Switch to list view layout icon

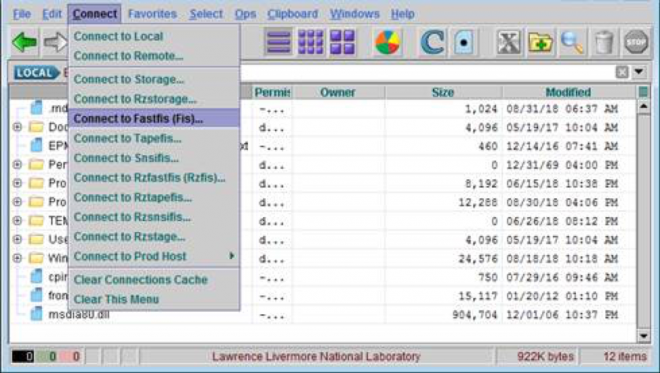click(x=278, y=42)
